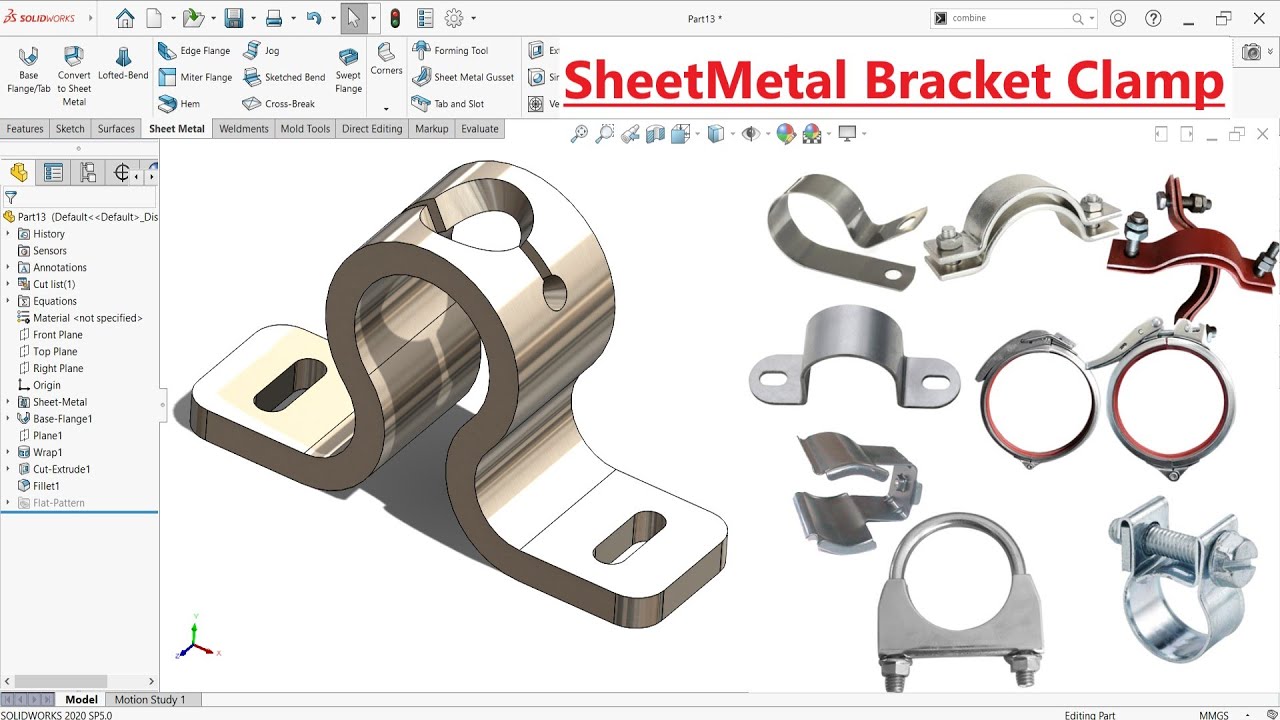Choose the Edge Flange tool
This screenshot has height=720, width=1280.
click(x=194, y=51)
